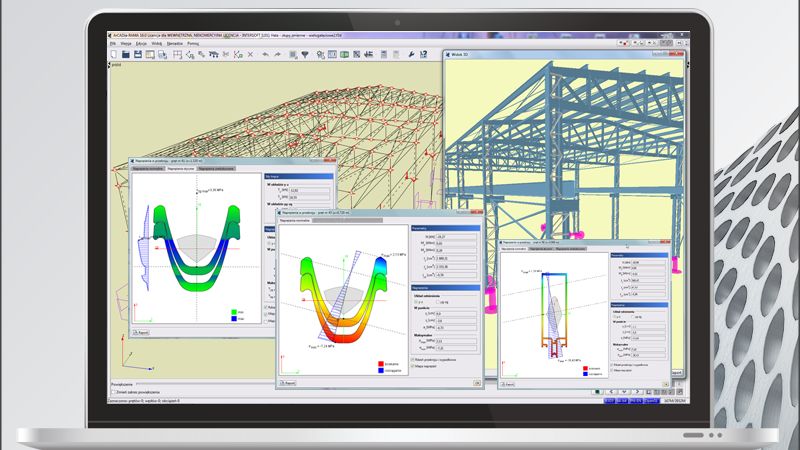This screenshot has height=450, width=800.
Task: Click the green panel icon in toolbar
Action: pyautogui.click(x=344, y=54)
